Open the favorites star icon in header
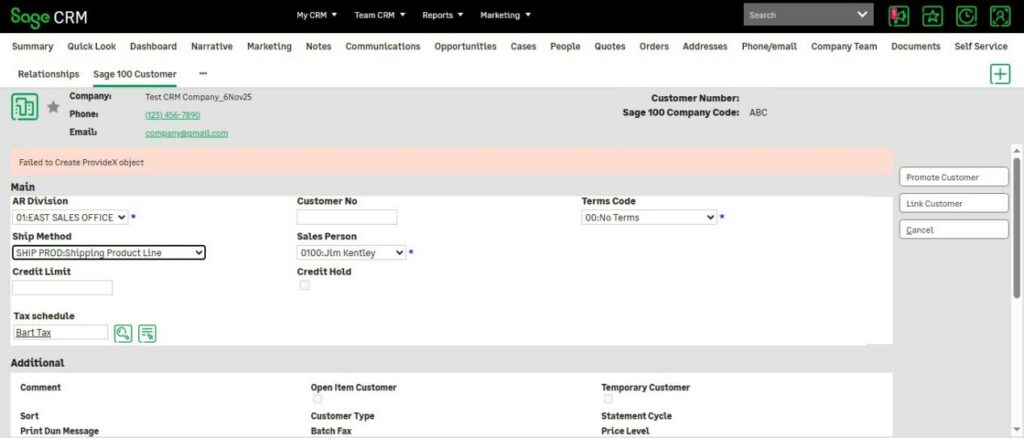 (932, 16)
